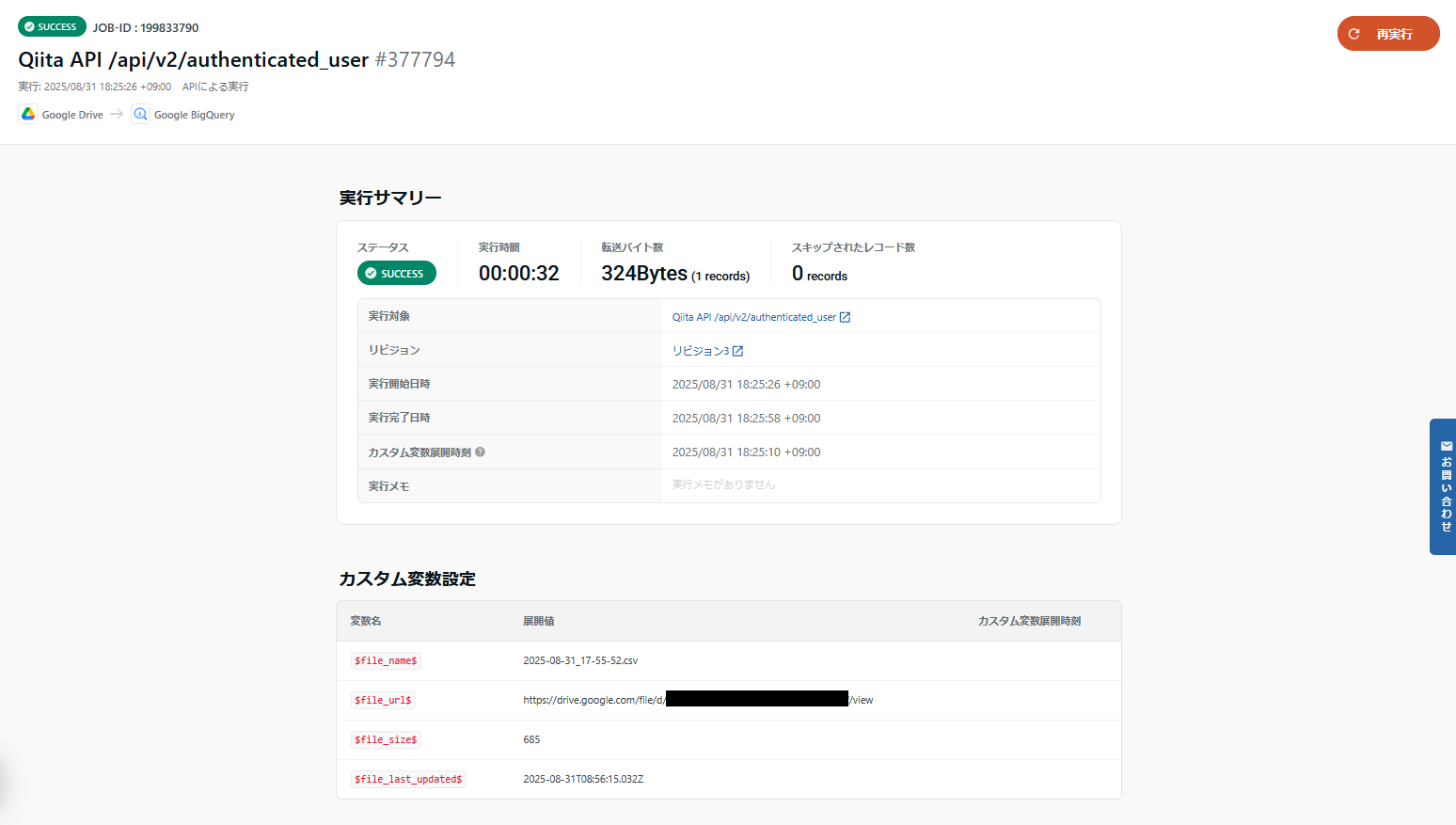Screen dimensions: 1456x825
Task: Click the custom variable time 18:25:10
Action: click(746, 452)
